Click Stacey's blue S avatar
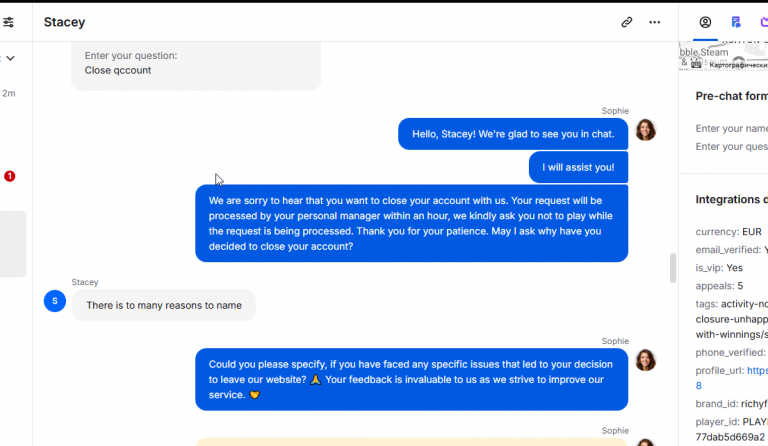The width and height of the screenshot is (768, 446). (x=55, y=301)
